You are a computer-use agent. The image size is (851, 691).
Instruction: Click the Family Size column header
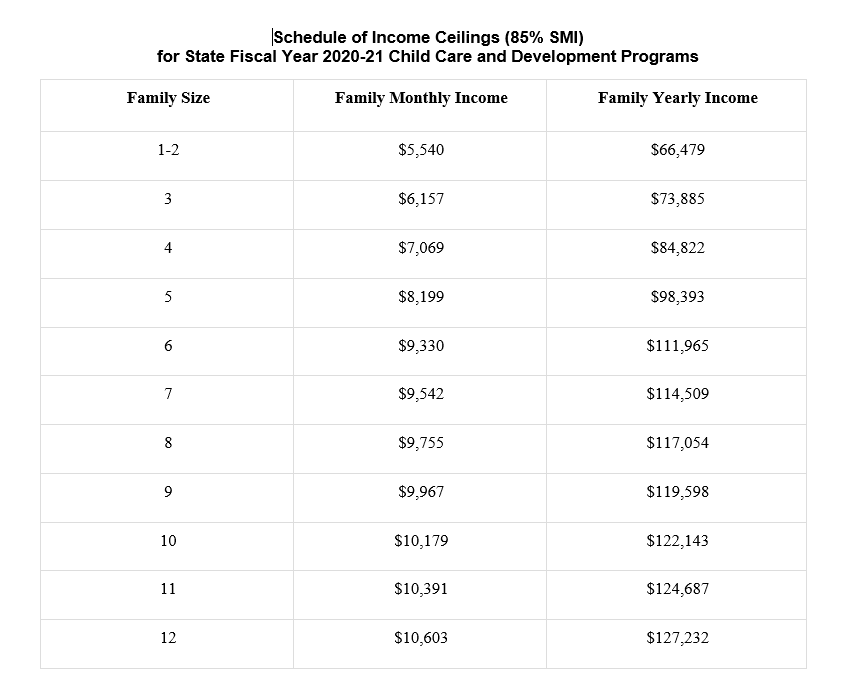pos(168,98)
